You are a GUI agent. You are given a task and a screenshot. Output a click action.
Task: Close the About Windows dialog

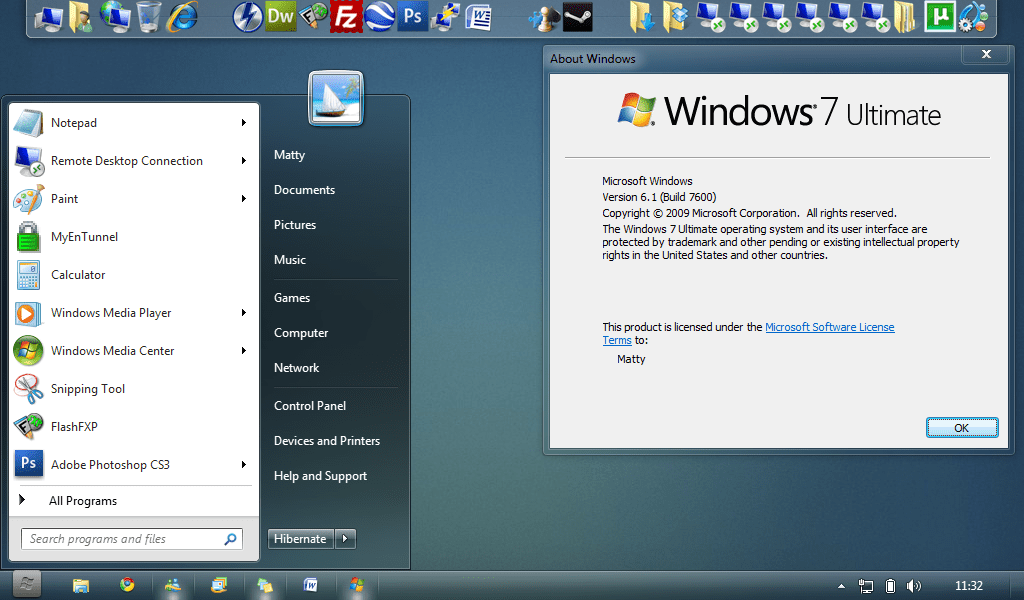click(x=986, y=54)
